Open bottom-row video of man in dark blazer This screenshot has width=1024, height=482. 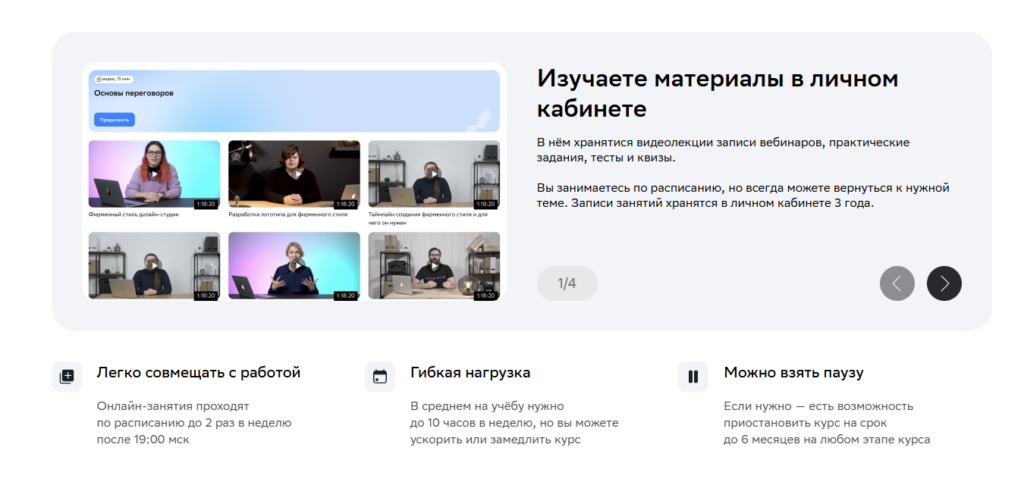tap(154, 266)
